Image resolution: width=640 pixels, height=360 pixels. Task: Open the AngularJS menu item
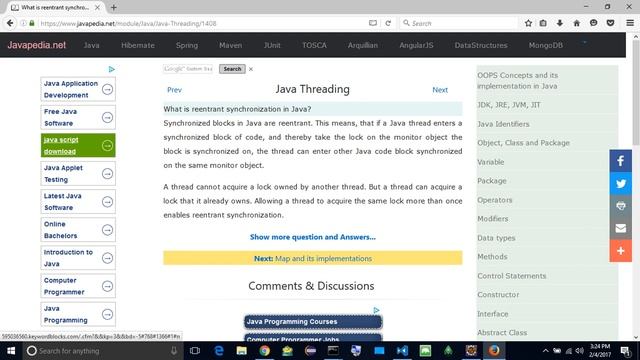coord(416,45)
